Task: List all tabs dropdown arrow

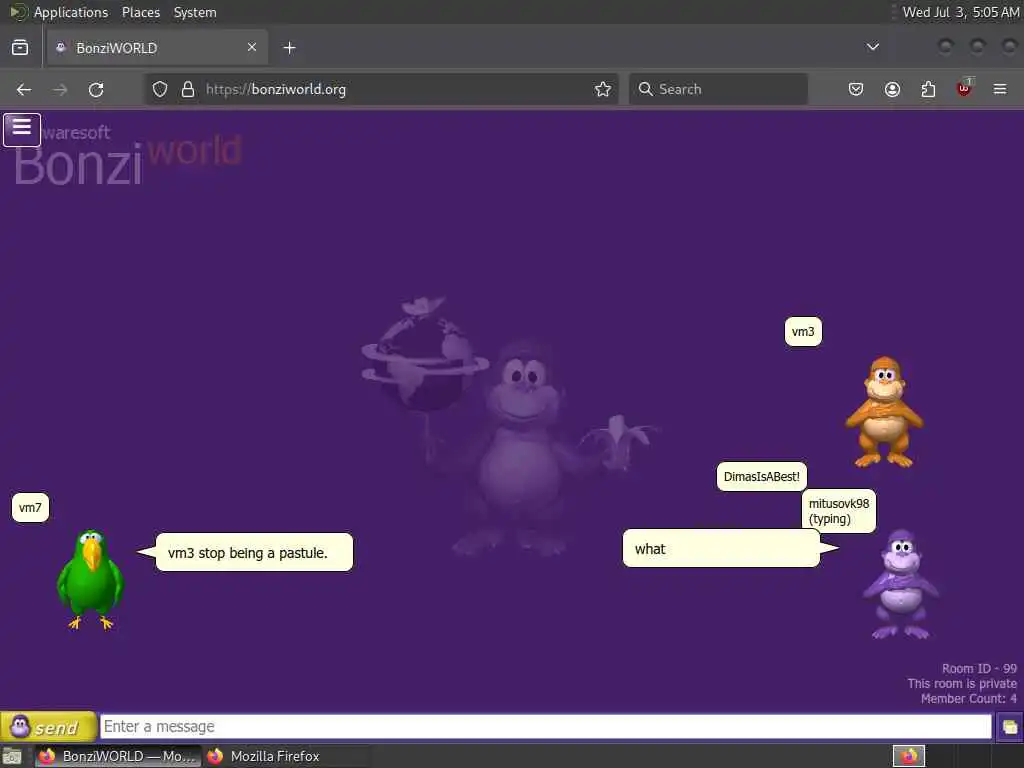Action: coord(872,47)
